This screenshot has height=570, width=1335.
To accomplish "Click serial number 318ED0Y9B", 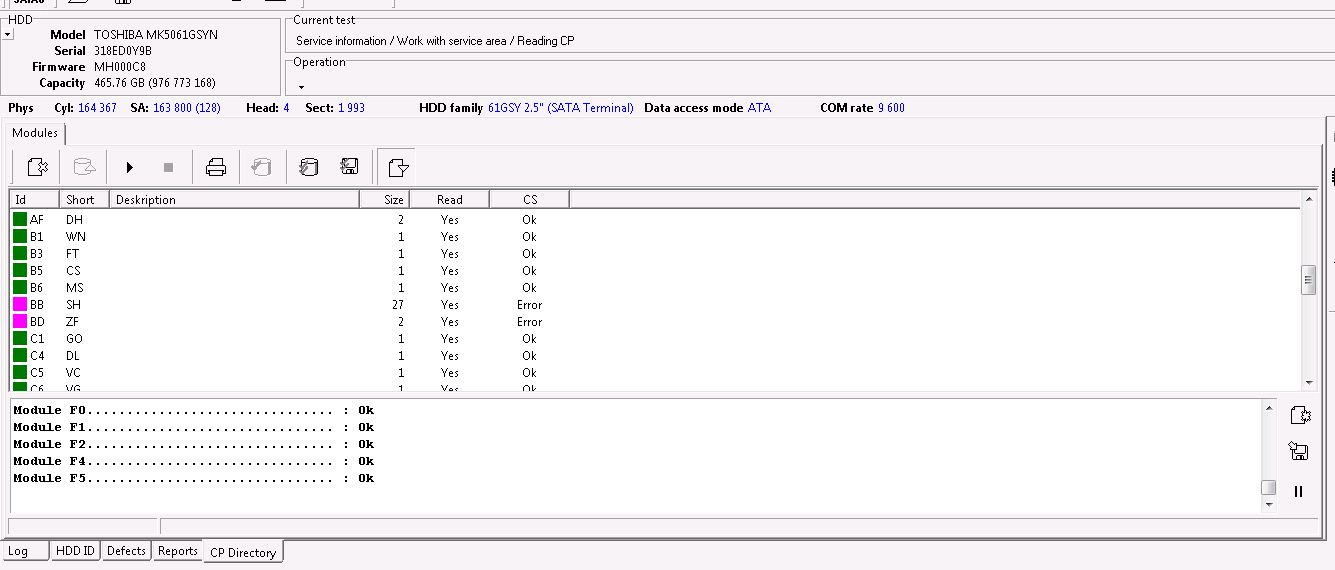I will [123, 51].
